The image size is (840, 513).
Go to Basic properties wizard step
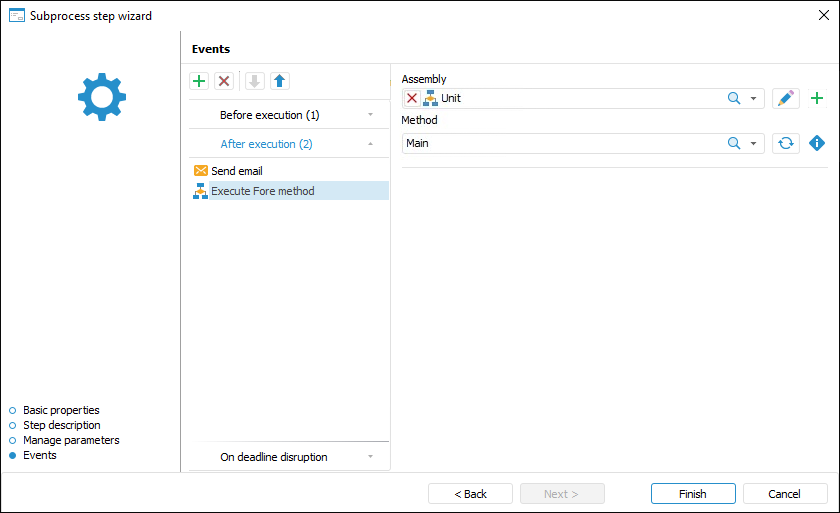tap(61, 410)
